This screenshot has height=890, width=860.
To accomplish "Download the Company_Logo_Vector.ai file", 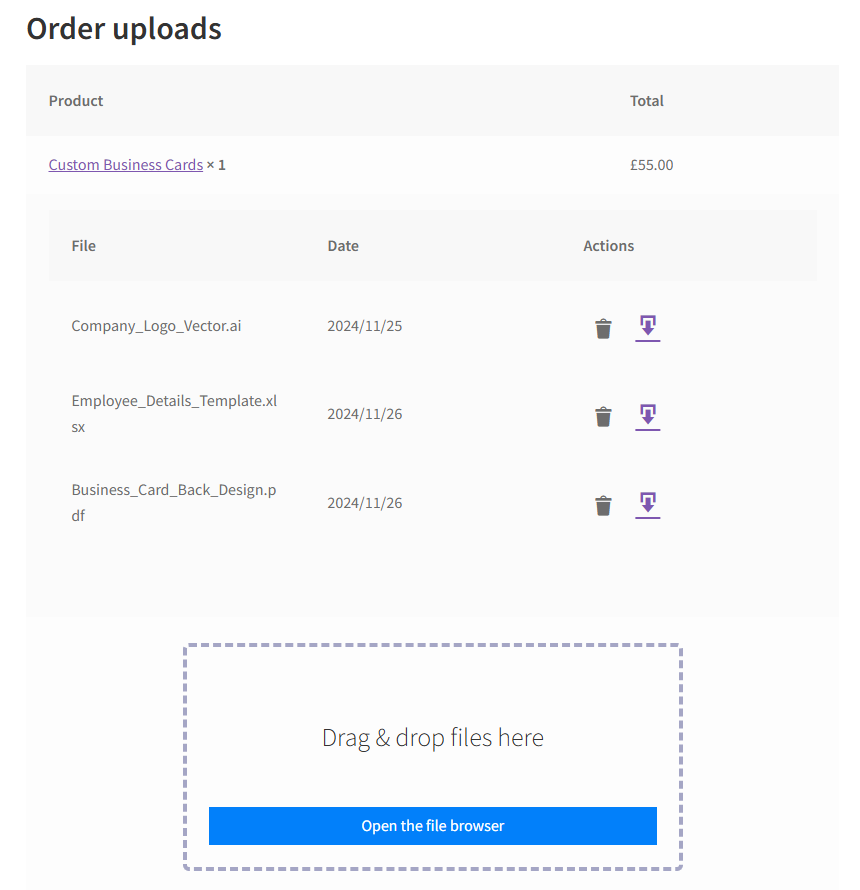I will (648, 327).
